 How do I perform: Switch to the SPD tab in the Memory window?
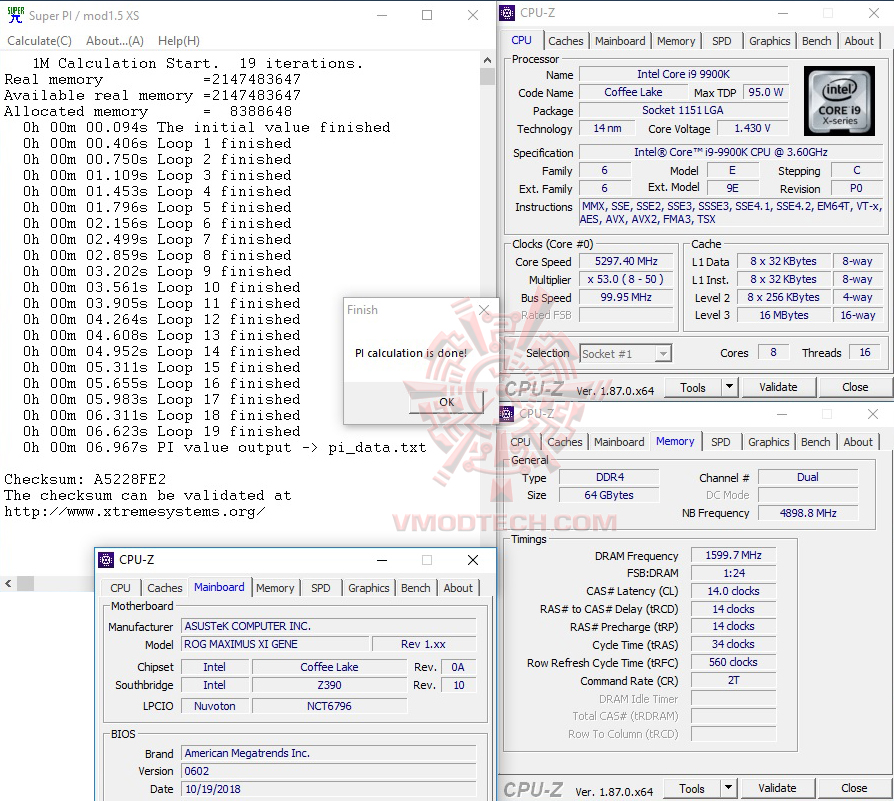[x=721, y=441]
